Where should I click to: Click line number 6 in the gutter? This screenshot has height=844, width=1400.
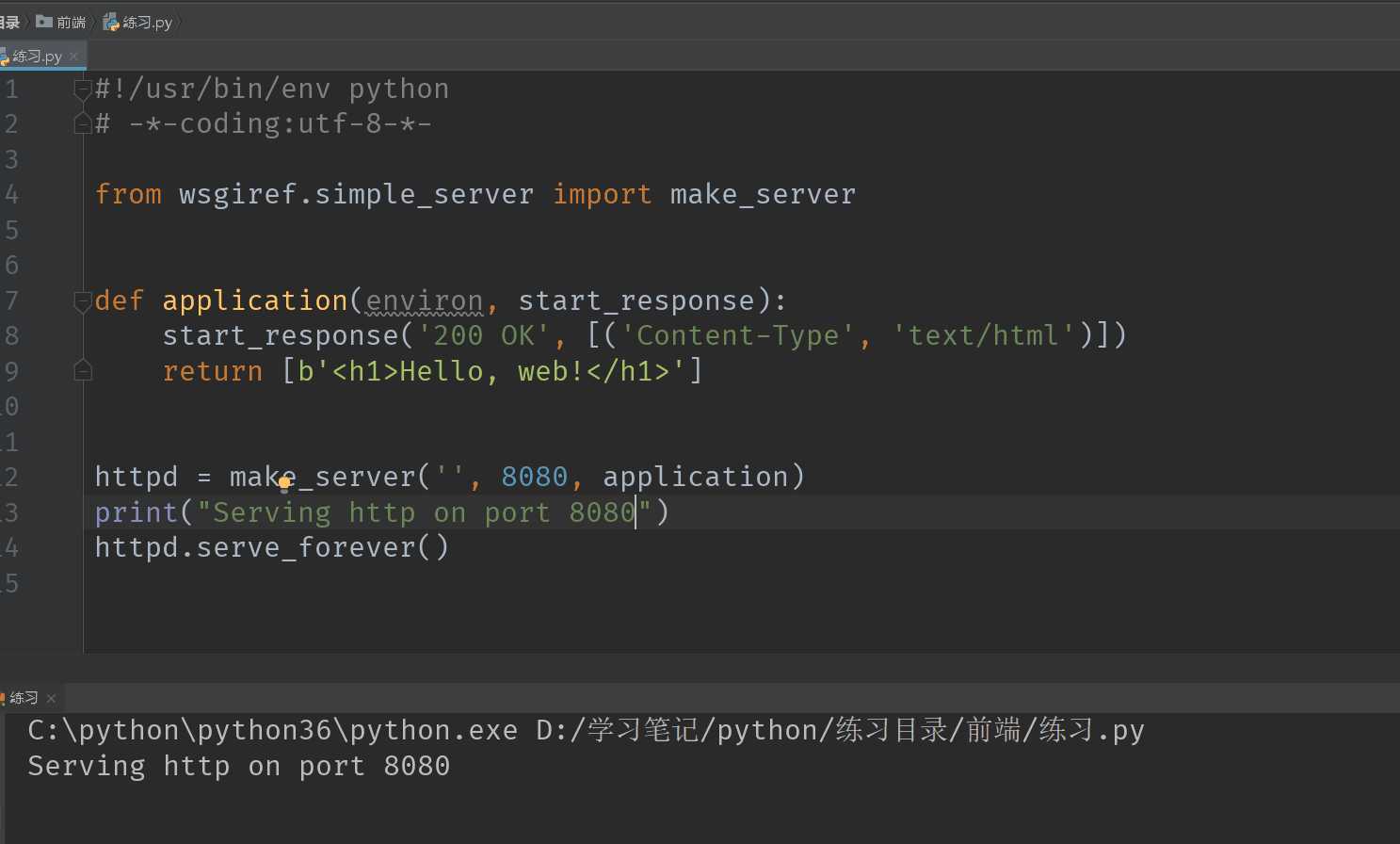[11, 265]
